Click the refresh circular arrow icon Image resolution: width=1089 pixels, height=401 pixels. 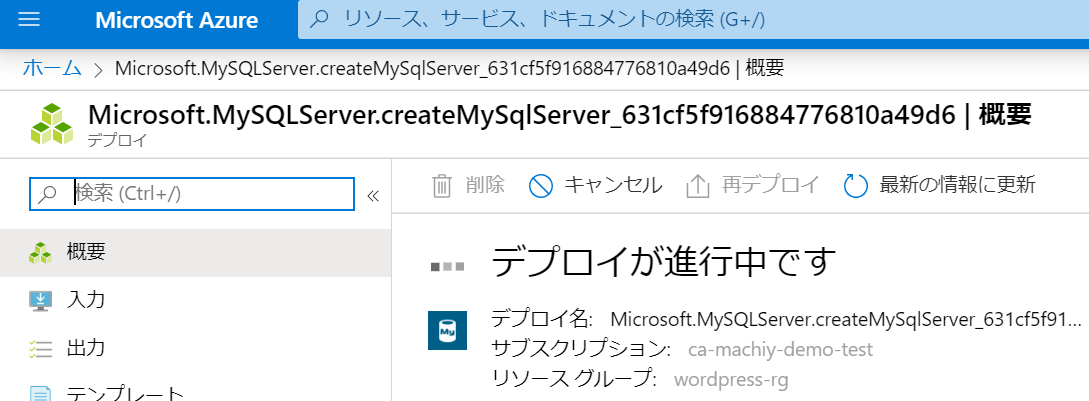tap(856, 185)
